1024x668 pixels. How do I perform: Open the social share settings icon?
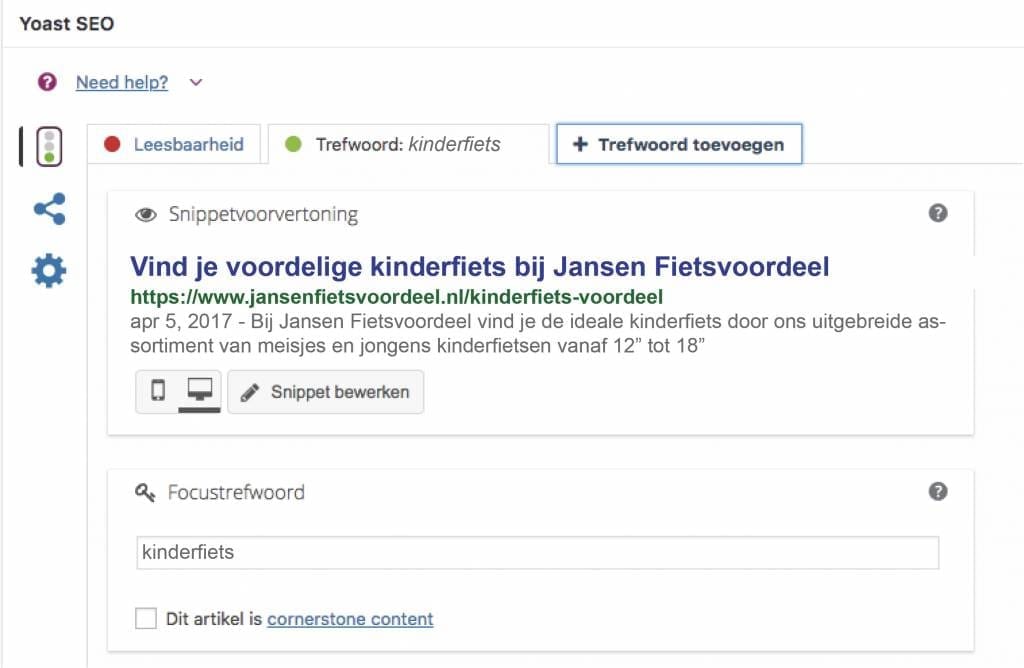tap(49, 209)
